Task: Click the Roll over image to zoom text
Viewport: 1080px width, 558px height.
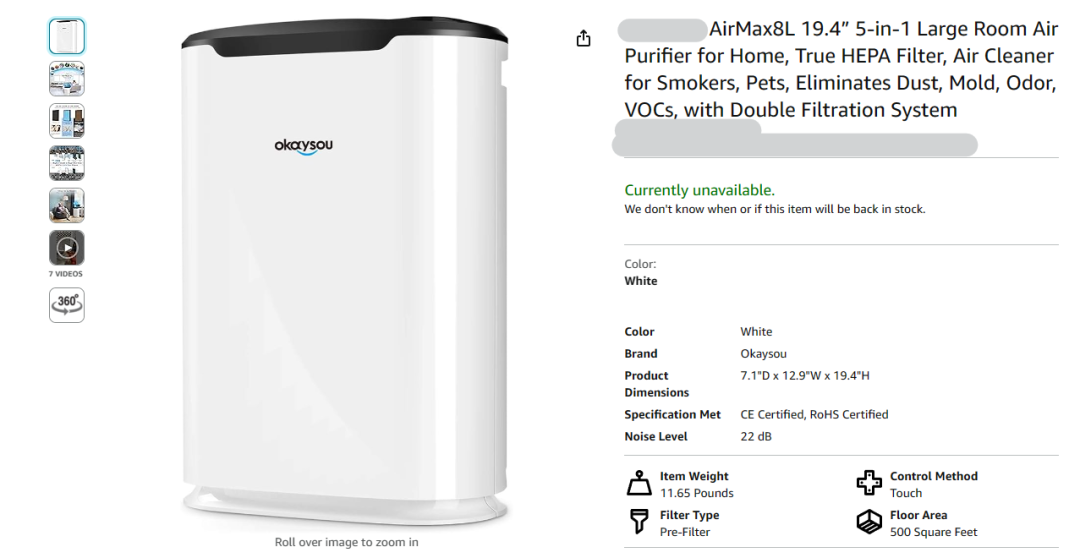Action: pos(346,542)
